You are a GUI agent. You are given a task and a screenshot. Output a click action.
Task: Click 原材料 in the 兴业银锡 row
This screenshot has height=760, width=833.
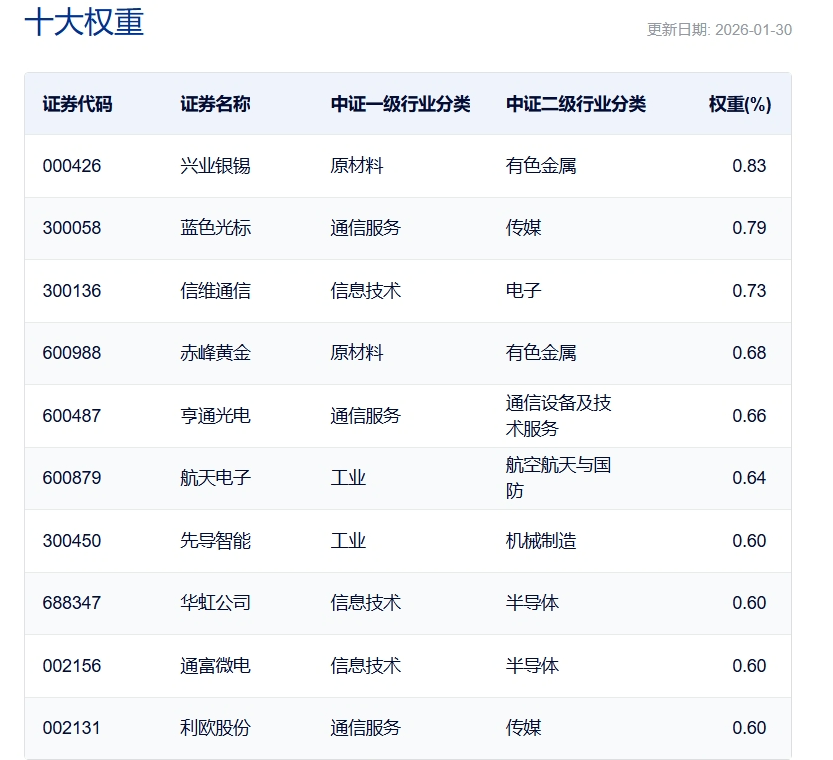pos(356,166)
